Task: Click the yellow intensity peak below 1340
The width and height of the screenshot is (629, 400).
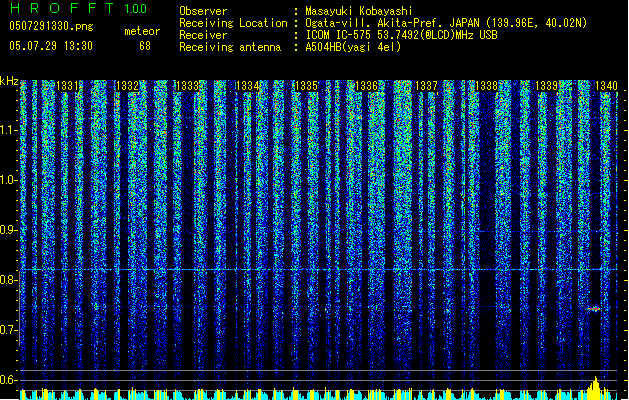Action: point(595,388)
